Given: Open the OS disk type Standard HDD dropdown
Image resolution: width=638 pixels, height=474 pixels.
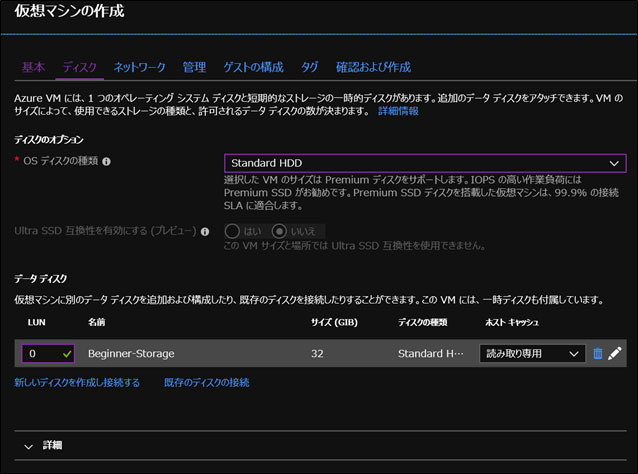Looking at the screenshot, I should [x=424, y=163].
